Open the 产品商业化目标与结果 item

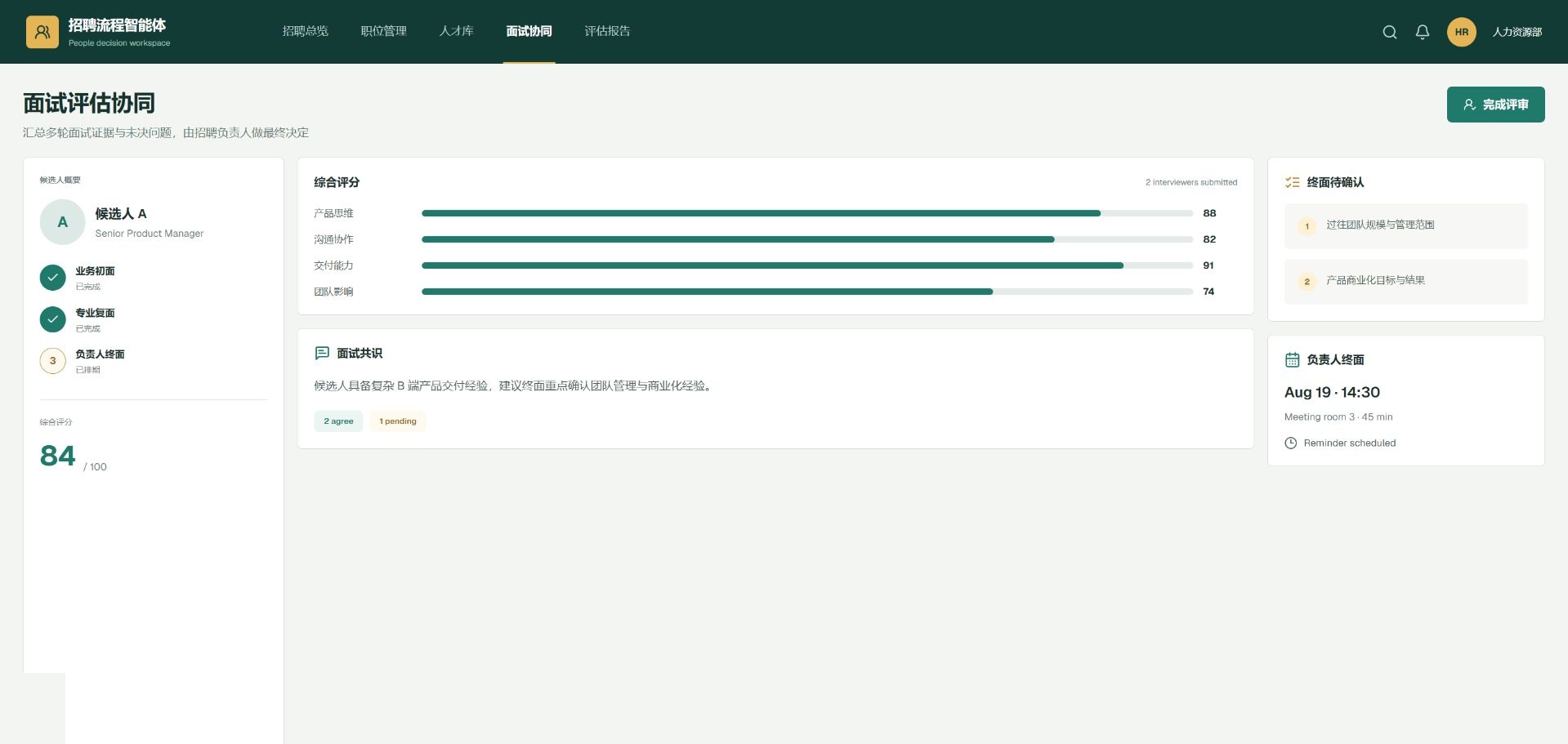[1406, 282]
